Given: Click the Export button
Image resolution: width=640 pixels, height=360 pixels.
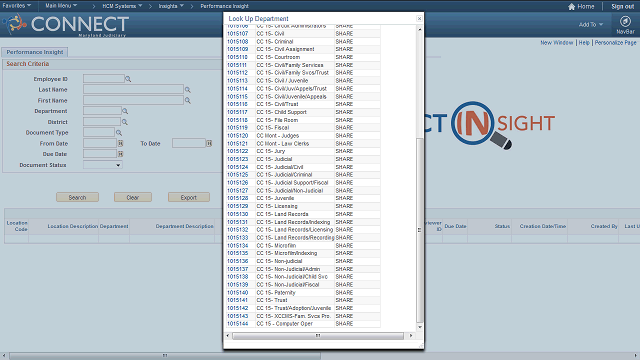Looking at the screenshot, I should tap(189, 198).
